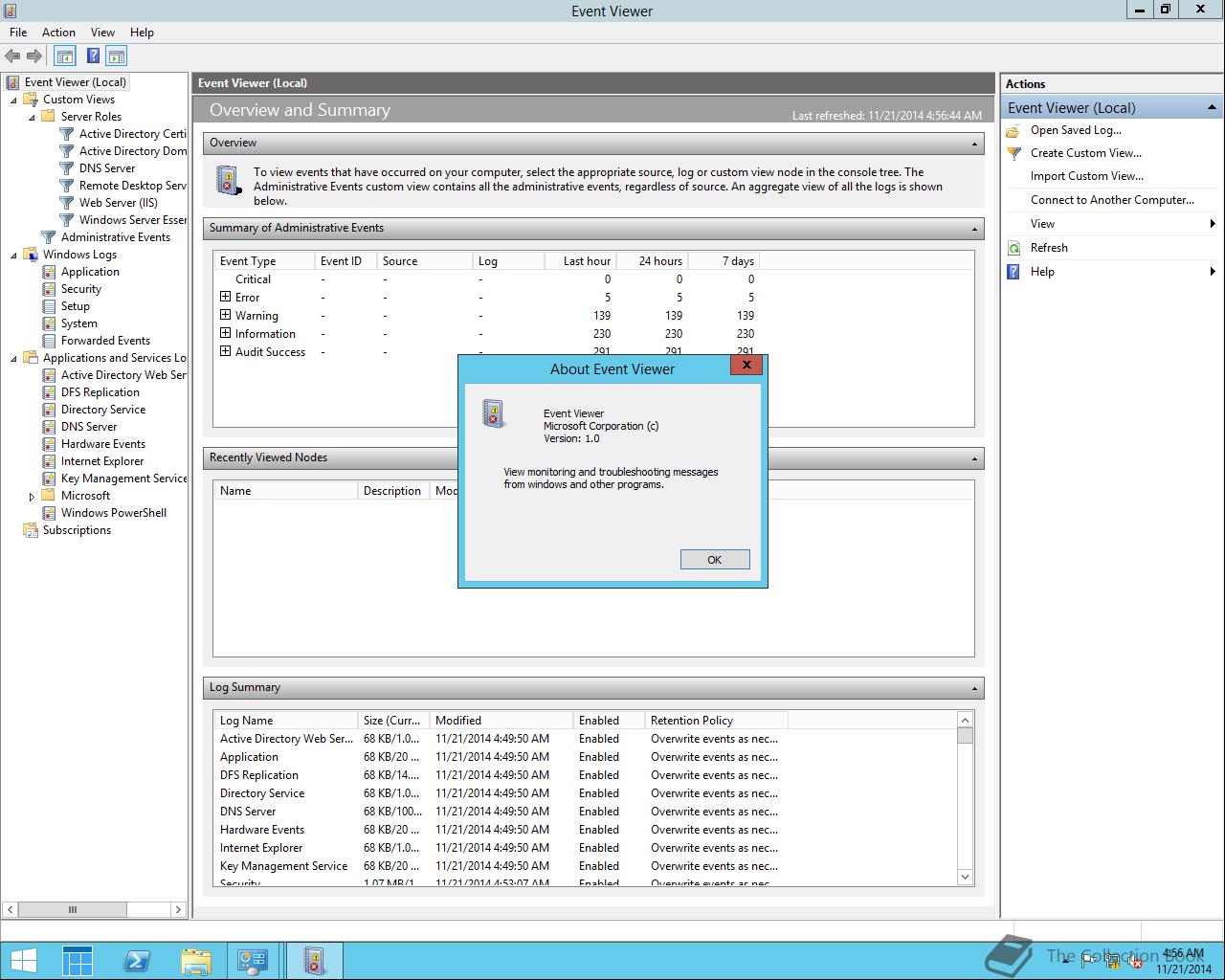Screen dimensions: 1225x980
Task: Collapse the Custom Views tree node
Action: (x=13, y=100)
